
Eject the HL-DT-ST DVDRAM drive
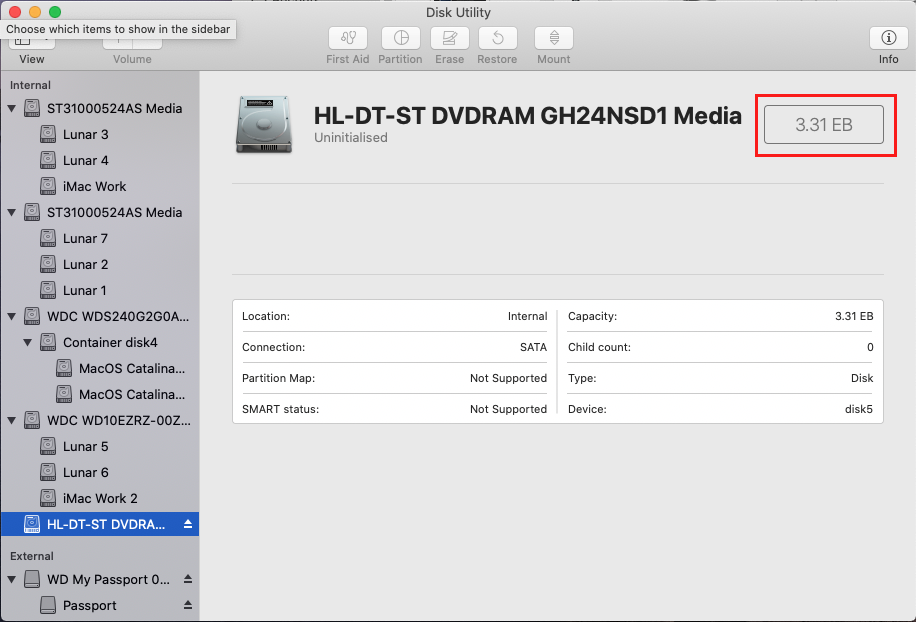pyautogui.click(x=188, y=524)
